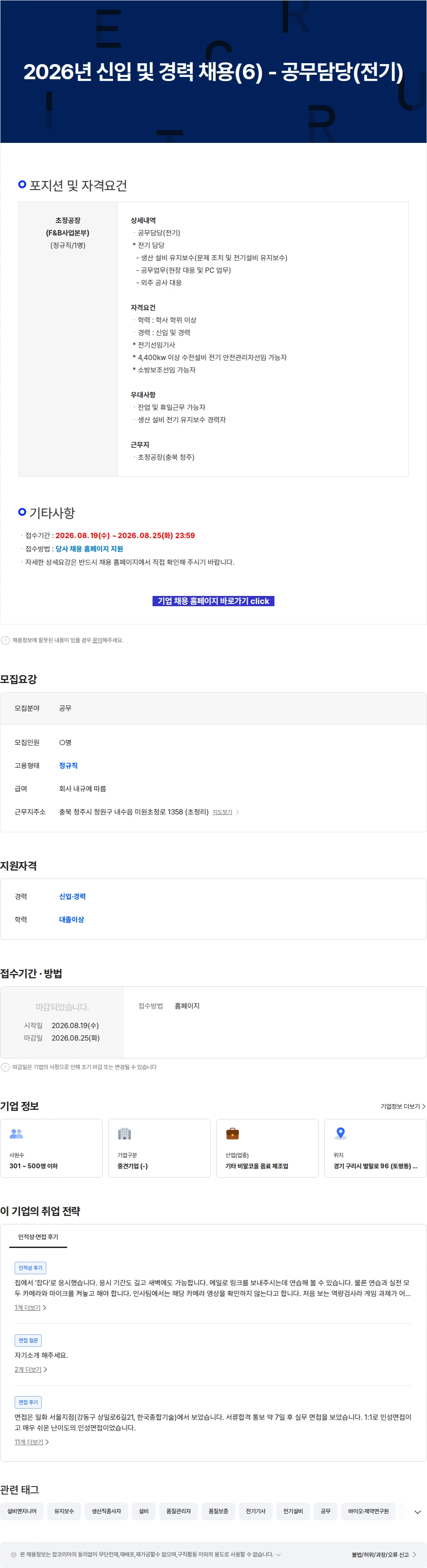This screenshot has width=427, height=1568.
Task: Open 1개 더보기 under 인적성 후기
Action: 30,1308
